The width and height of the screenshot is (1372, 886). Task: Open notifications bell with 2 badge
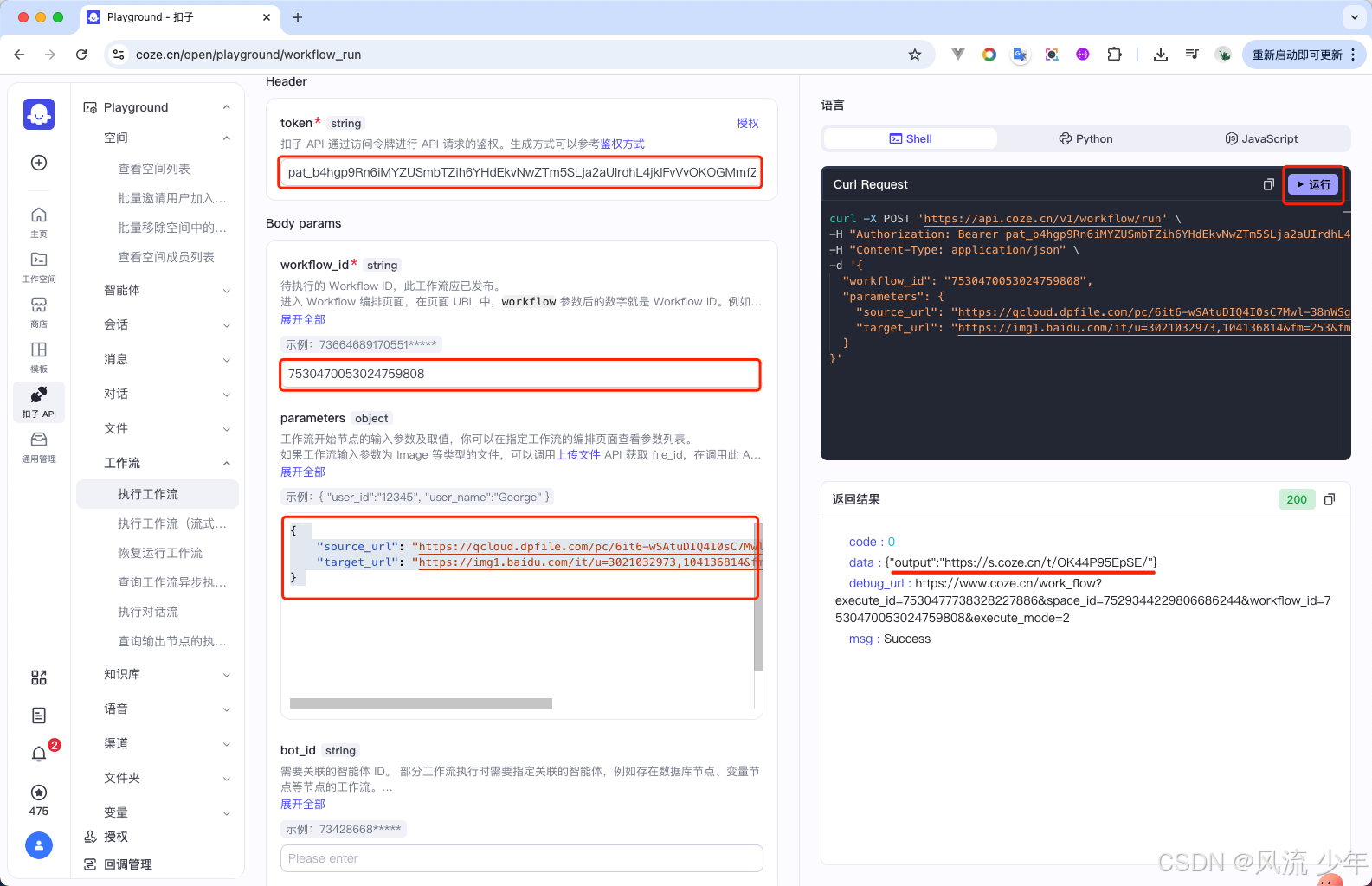39,754
